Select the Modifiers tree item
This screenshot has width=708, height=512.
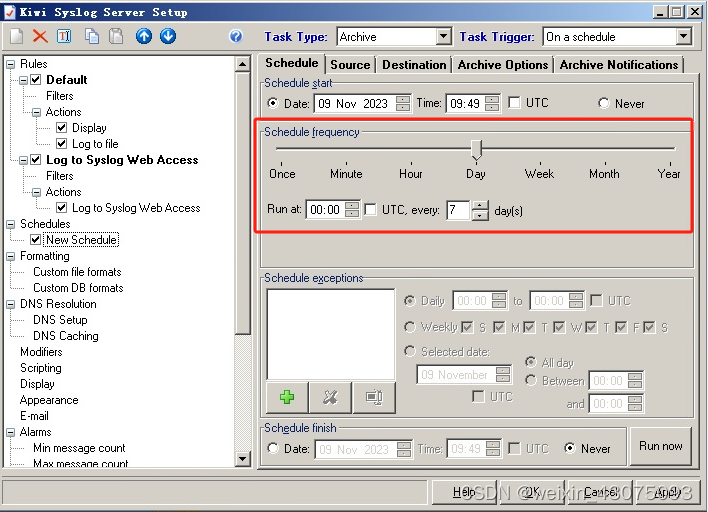(x=41, y=352)
